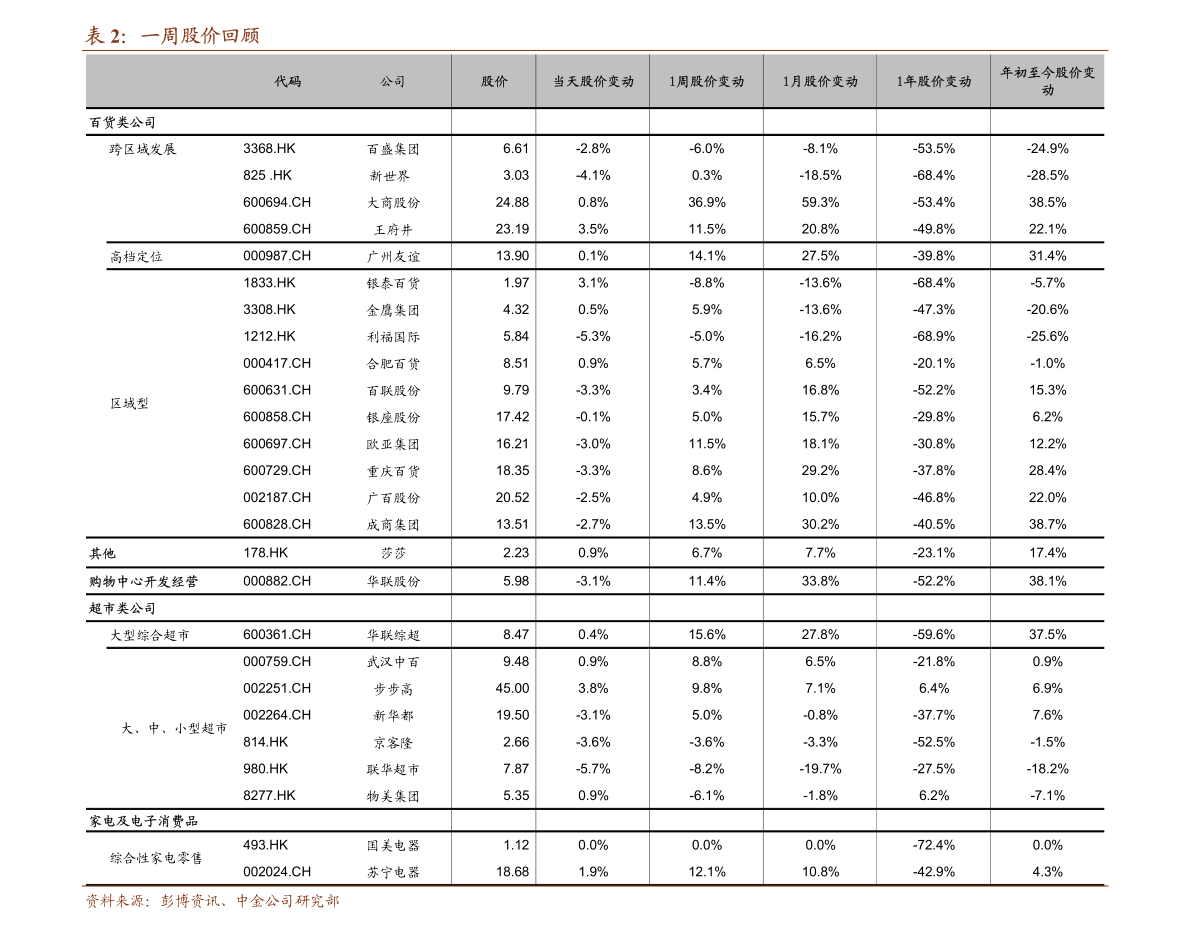Select the 跨区域发展 category label
This screenshot has width=1190, height=929.
coord(143,149)
